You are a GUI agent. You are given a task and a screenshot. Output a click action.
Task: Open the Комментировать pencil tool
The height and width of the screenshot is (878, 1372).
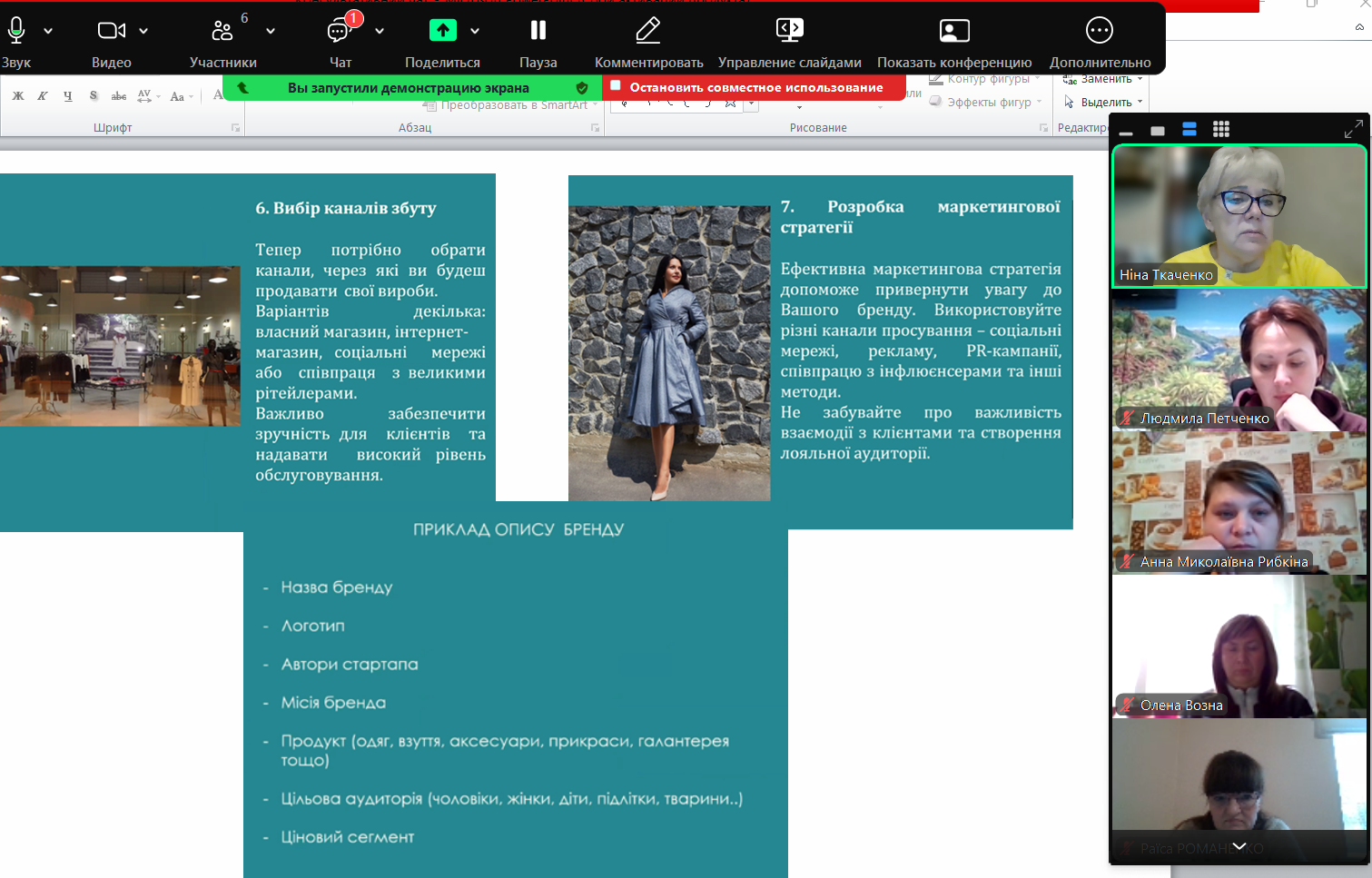point(648,31)
